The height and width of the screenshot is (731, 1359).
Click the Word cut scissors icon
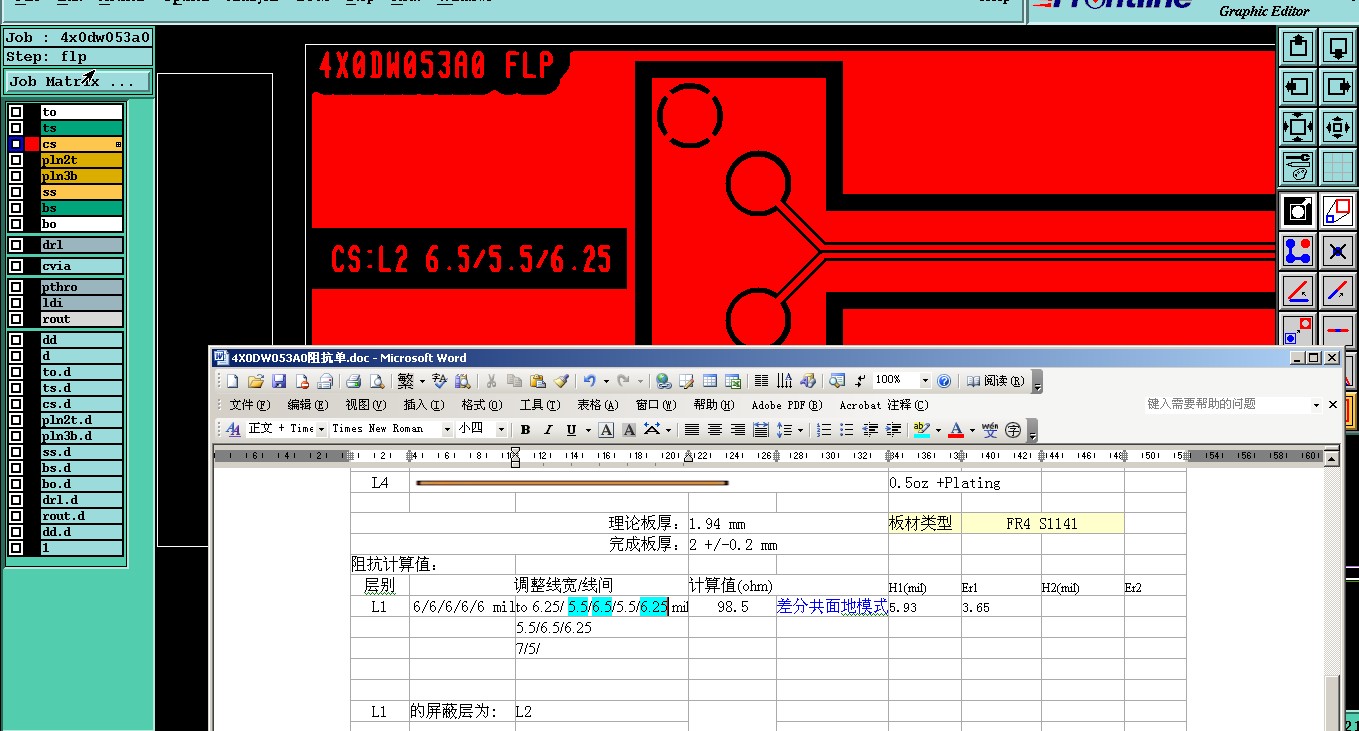(x=491, y=381)
